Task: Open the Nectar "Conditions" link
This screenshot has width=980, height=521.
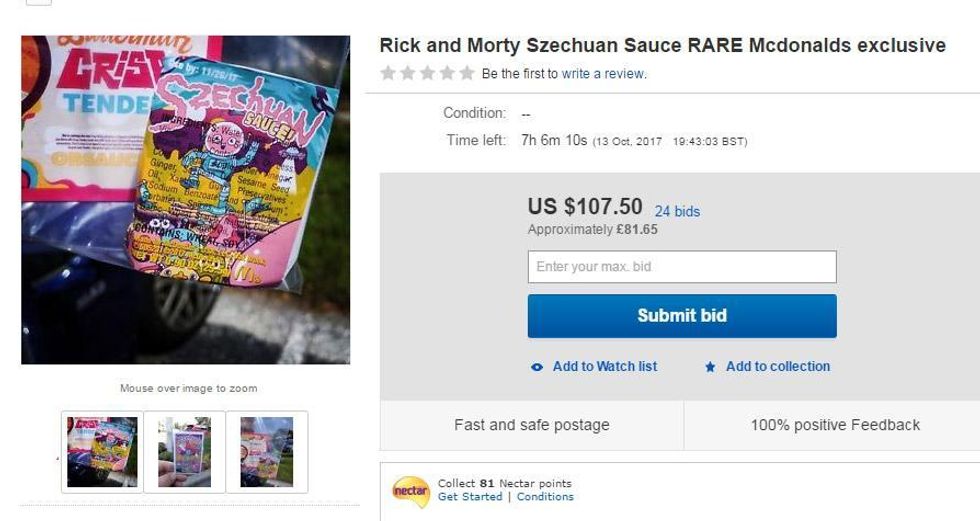Action: [x=545, y=497]
